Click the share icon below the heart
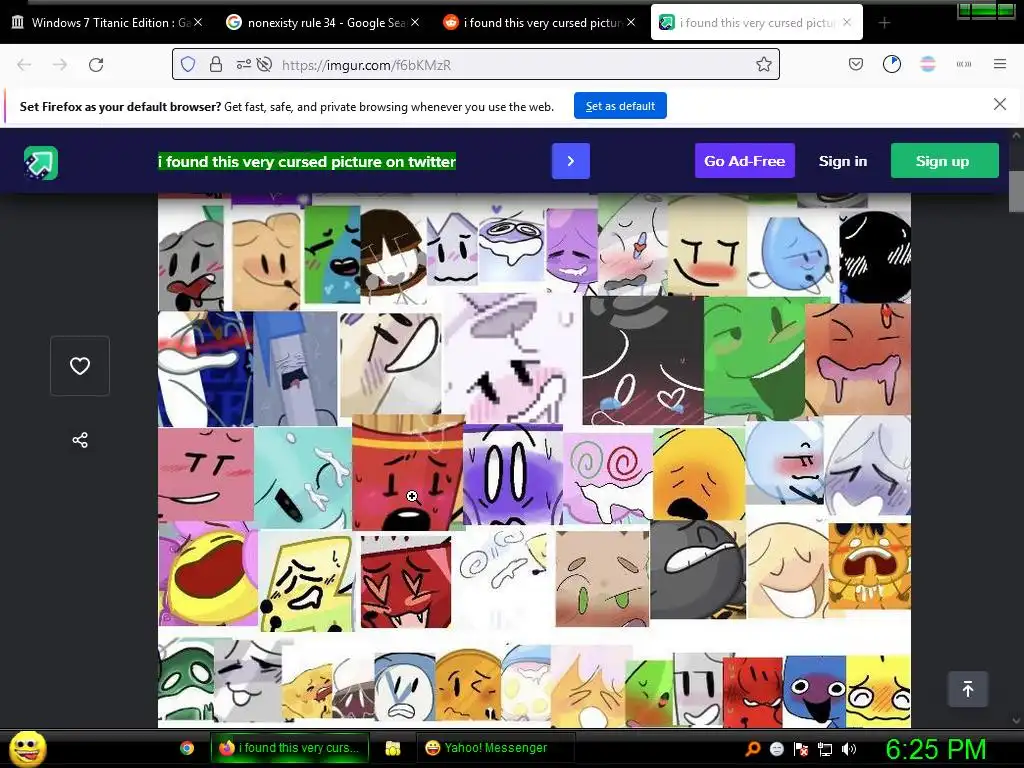 click(80, 440)
